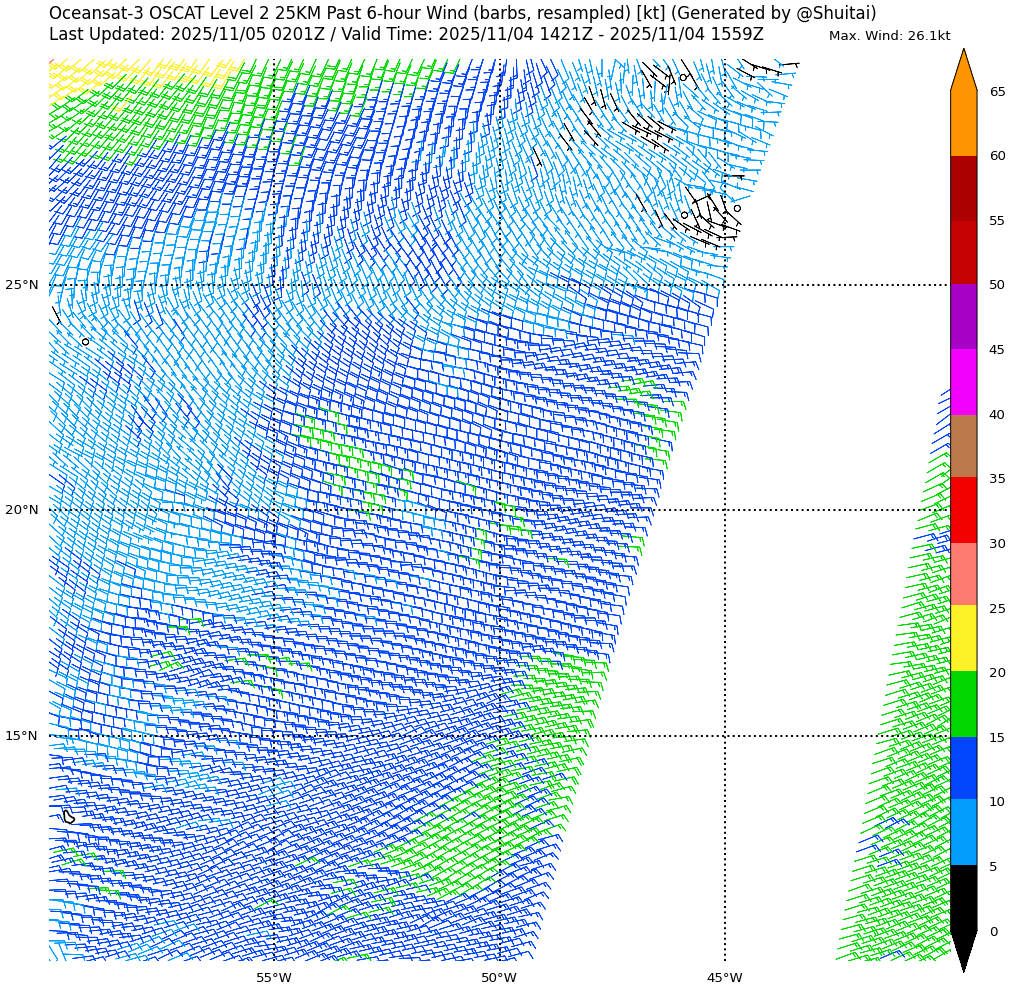The image size is (1010, 989).
Task: Click the small island outline near the left edge
Action: [x=69, y=817]
